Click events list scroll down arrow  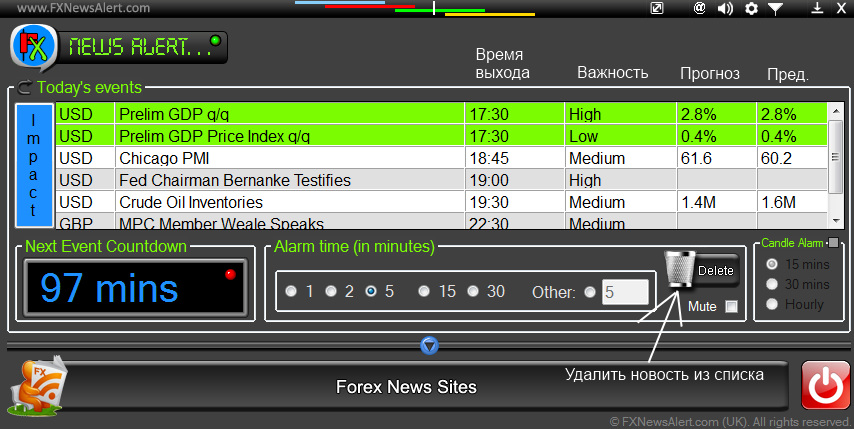836,221
